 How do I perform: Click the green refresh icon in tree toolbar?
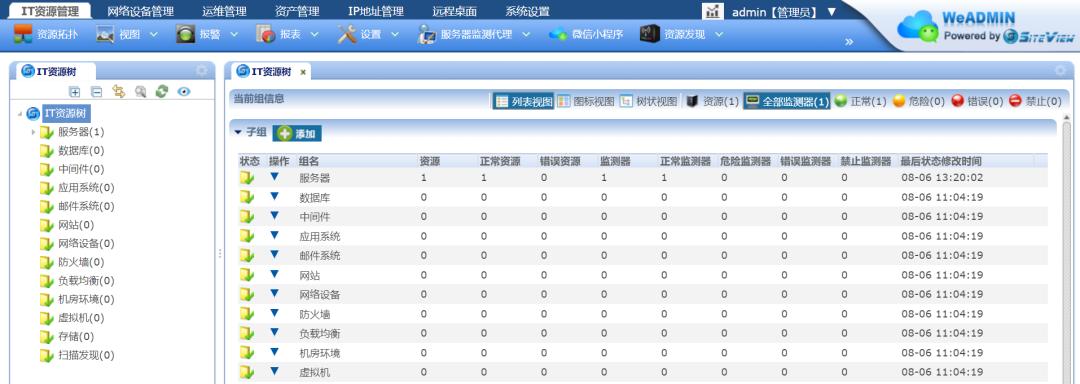click(162, 92)
